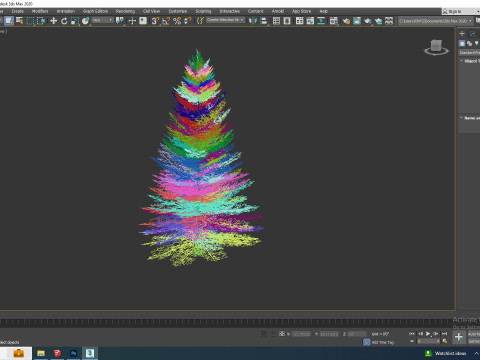This screenshot has height=360, width=480.
Task: Open the Rendering menu
Action: (125, 11)
